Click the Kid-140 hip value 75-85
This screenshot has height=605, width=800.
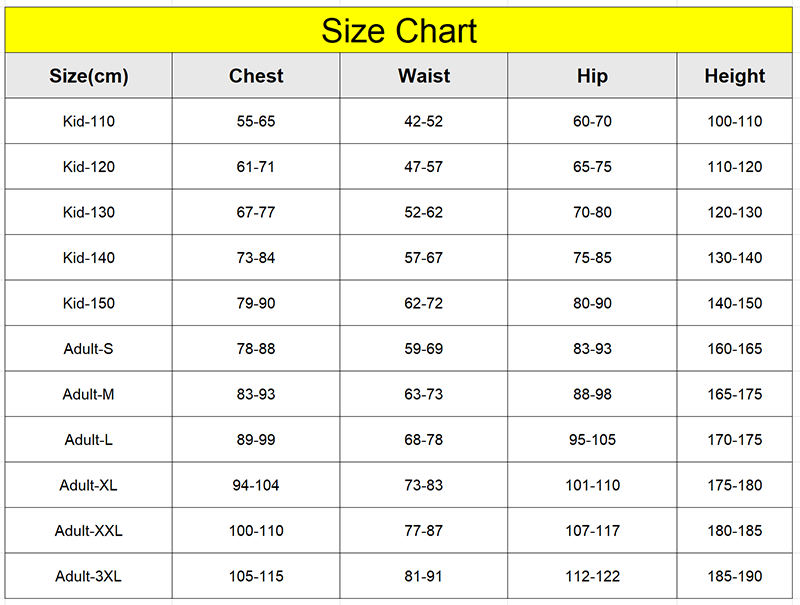[592, 258]
